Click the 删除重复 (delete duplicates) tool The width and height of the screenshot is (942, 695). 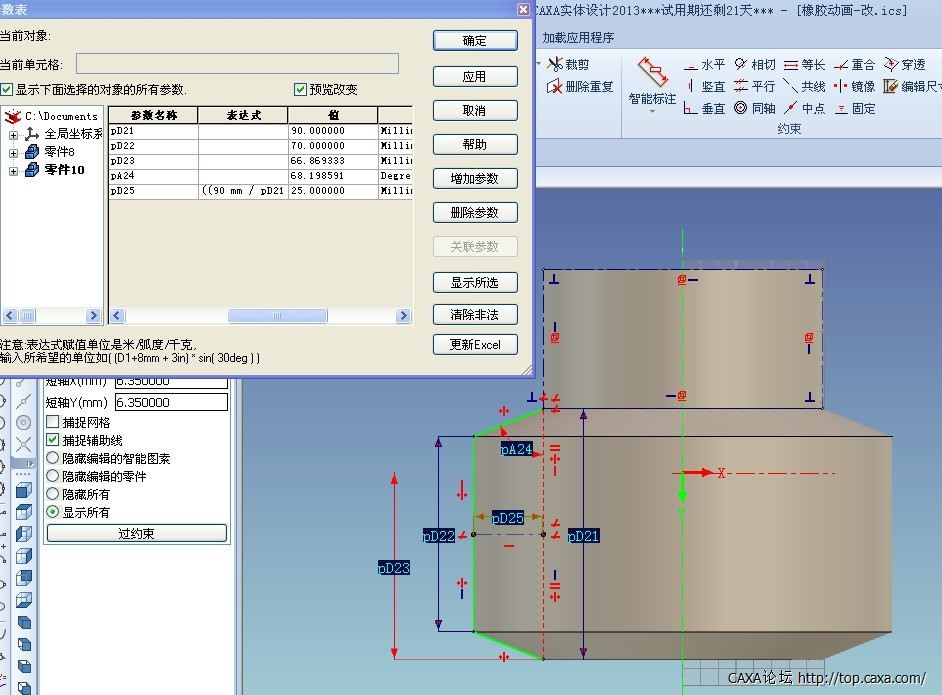[580, 86]
